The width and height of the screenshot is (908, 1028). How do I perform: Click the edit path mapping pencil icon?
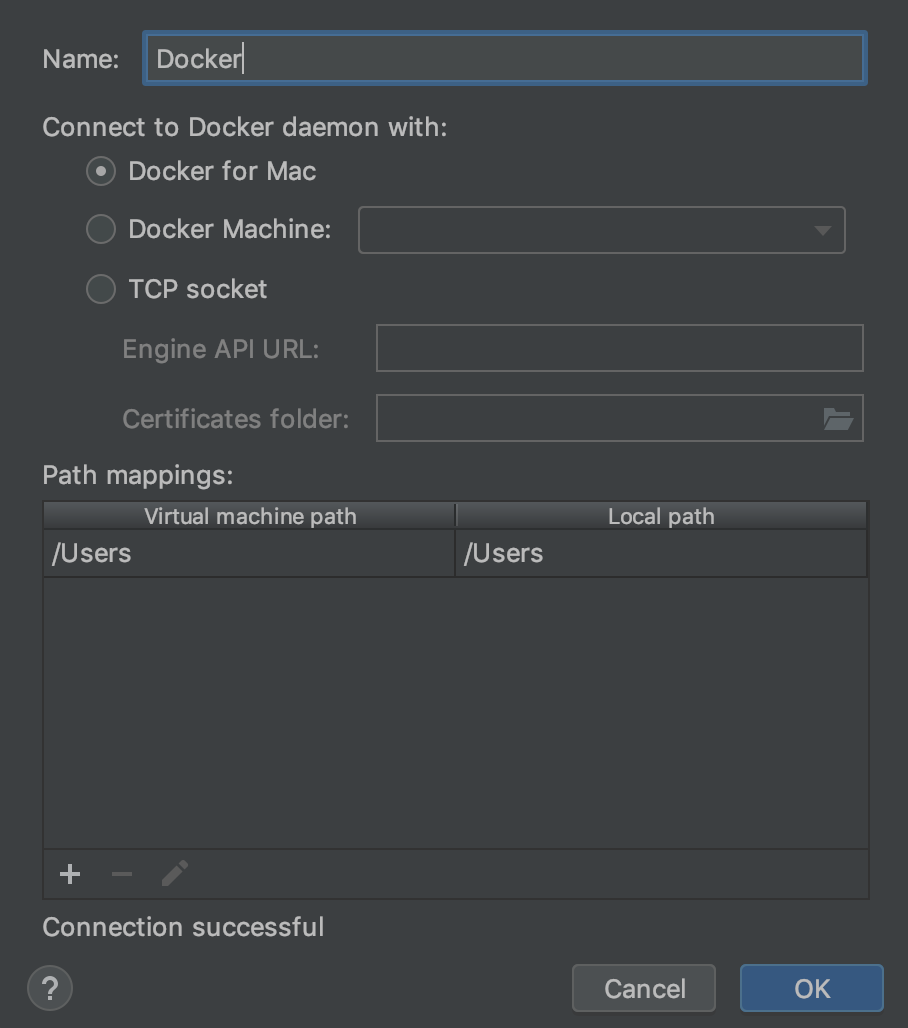tap(175, 874)
